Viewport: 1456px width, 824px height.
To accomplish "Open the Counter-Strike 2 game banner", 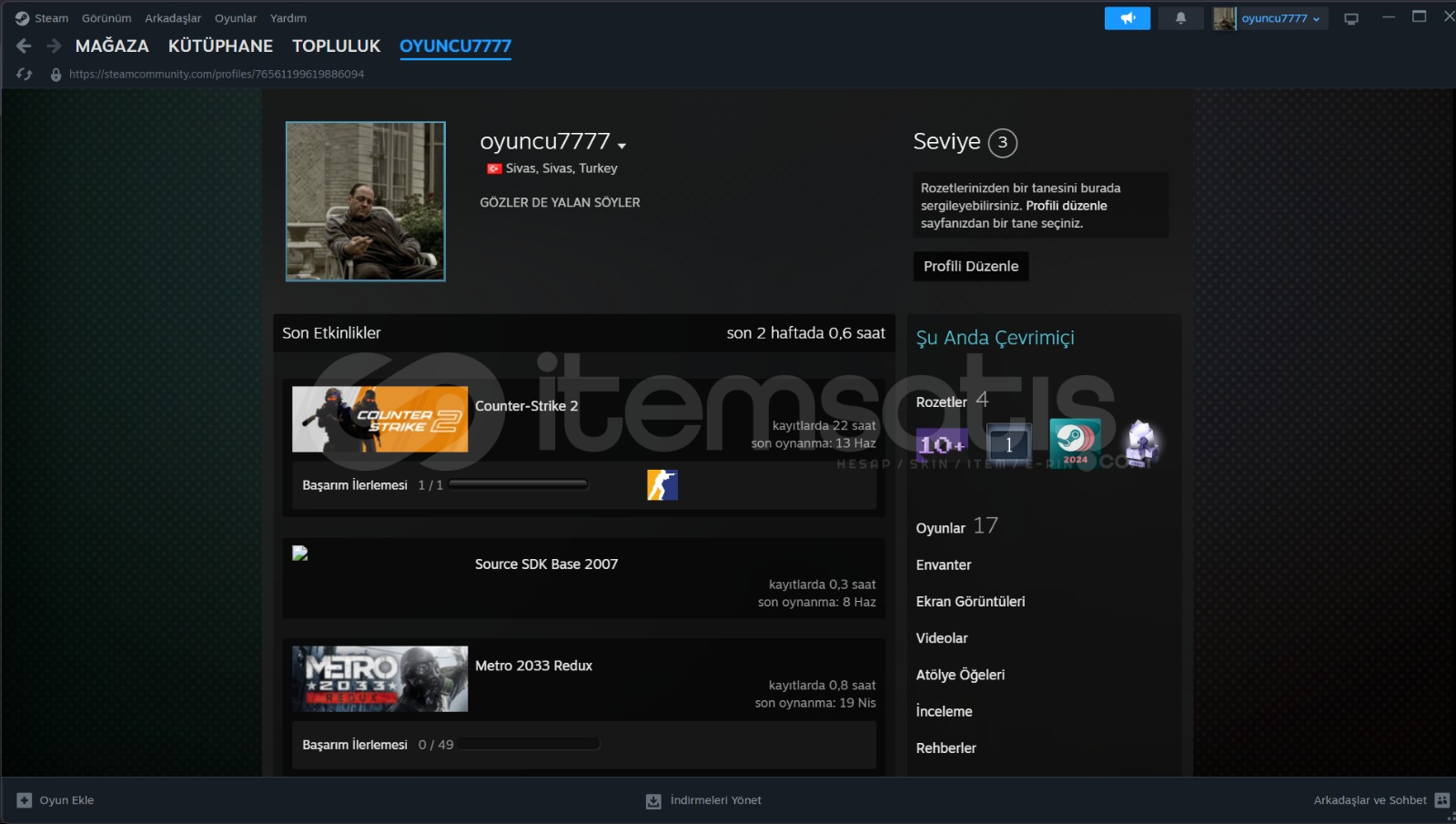I will 379,420.
